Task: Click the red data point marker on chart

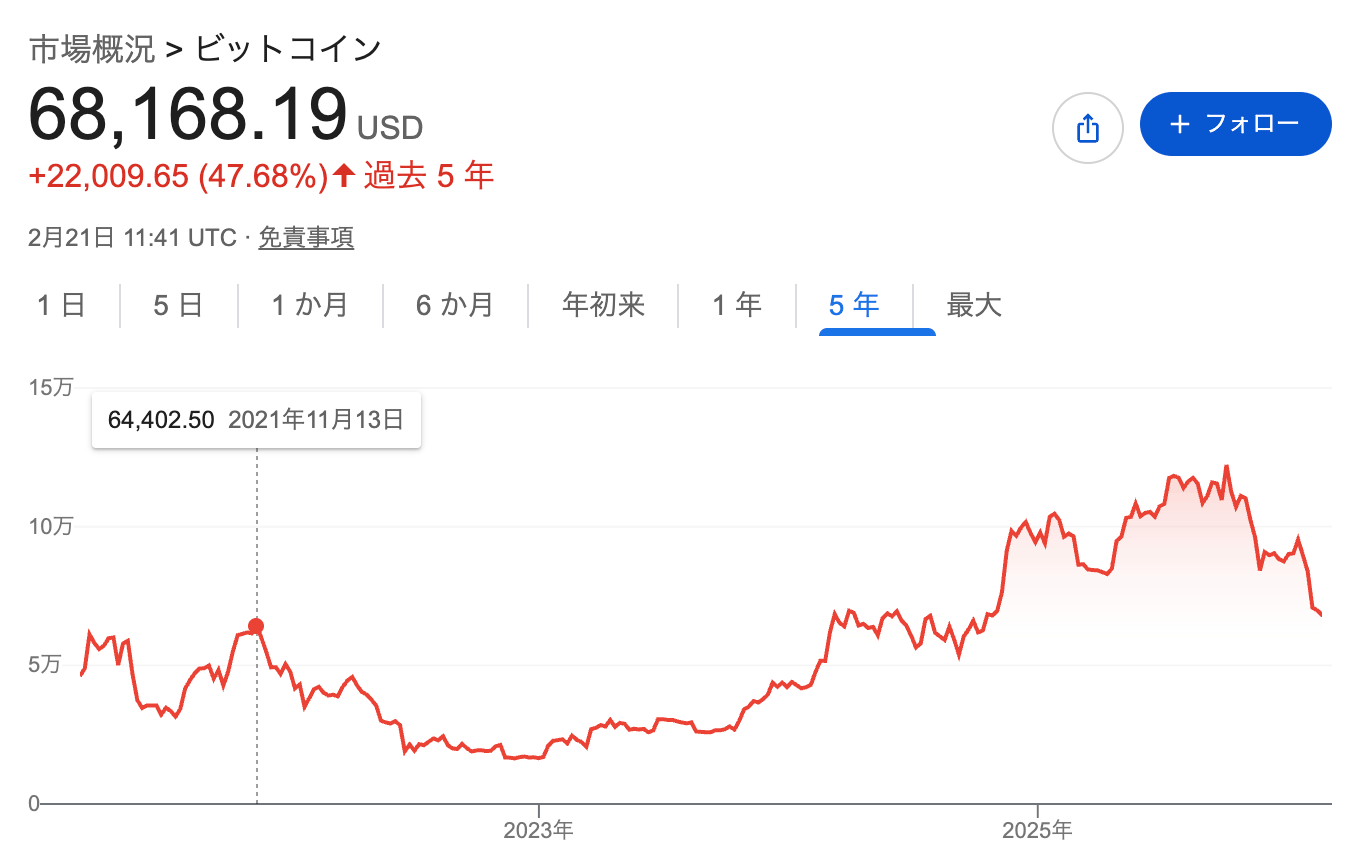Action: (x=256, y=626)
